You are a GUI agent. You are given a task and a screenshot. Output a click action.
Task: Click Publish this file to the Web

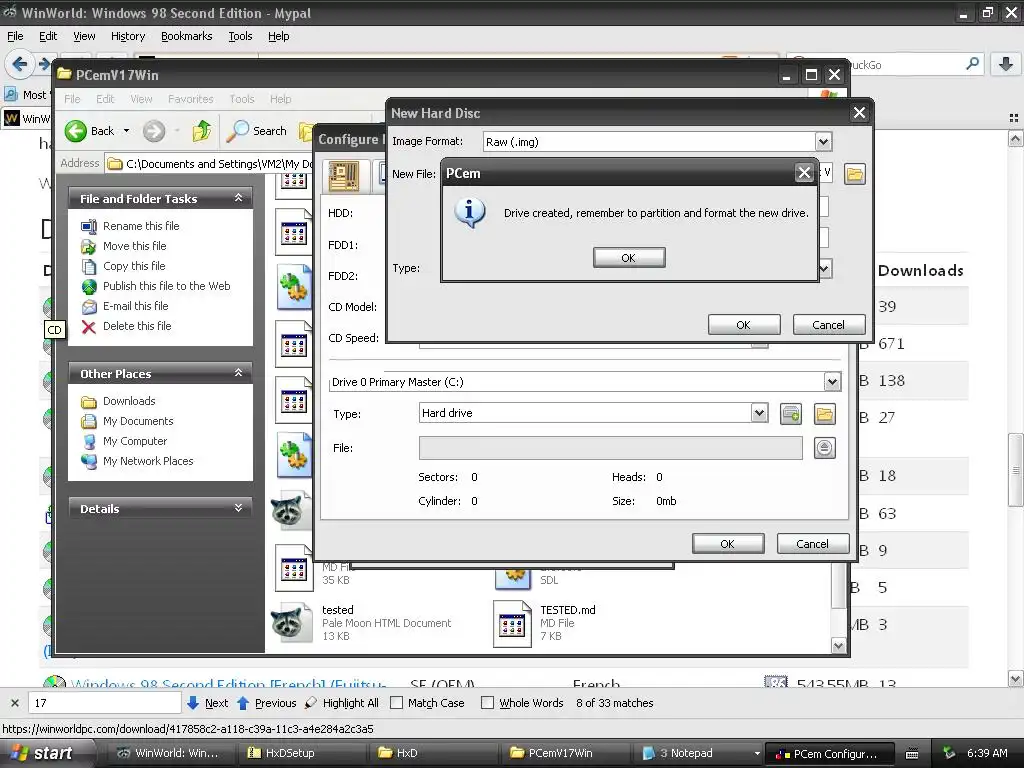pyautogui.click(x=167, y=286)
